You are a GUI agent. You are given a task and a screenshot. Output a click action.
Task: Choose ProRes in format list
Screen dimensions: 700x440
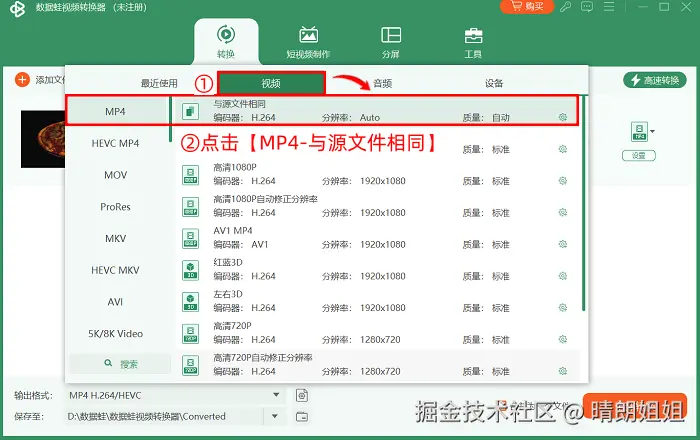(115, 207)
